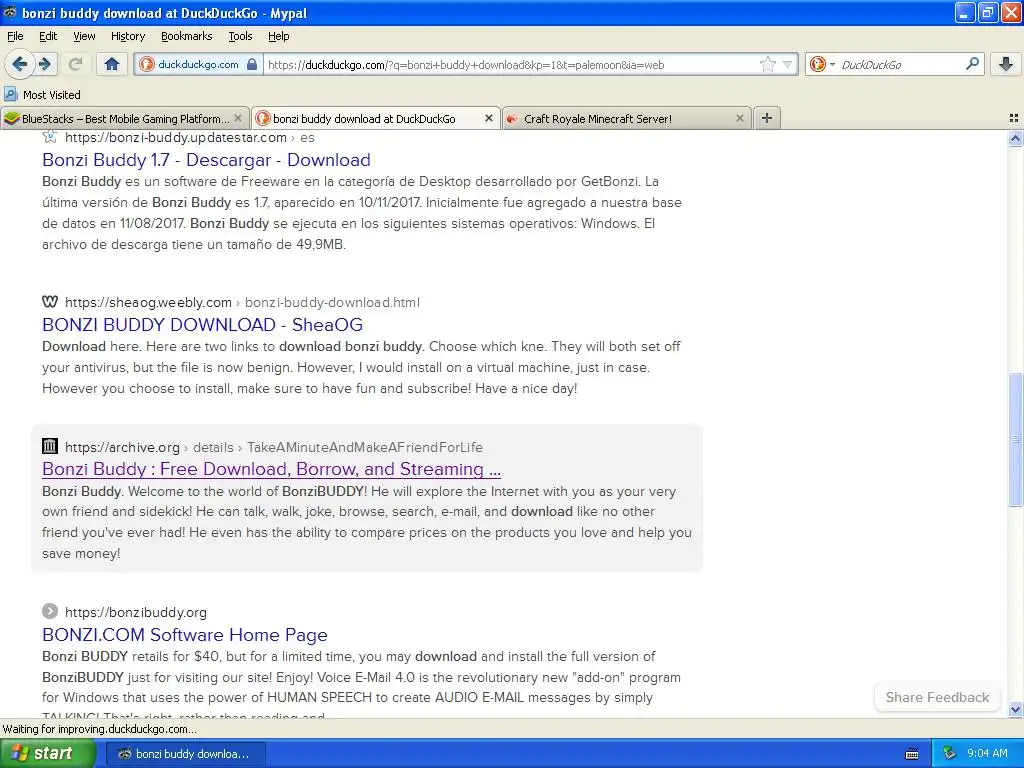Click 'Waiting for improving.duckduckgo.com...' status text
Screen dimensions: 1024x768
point(99,729)
